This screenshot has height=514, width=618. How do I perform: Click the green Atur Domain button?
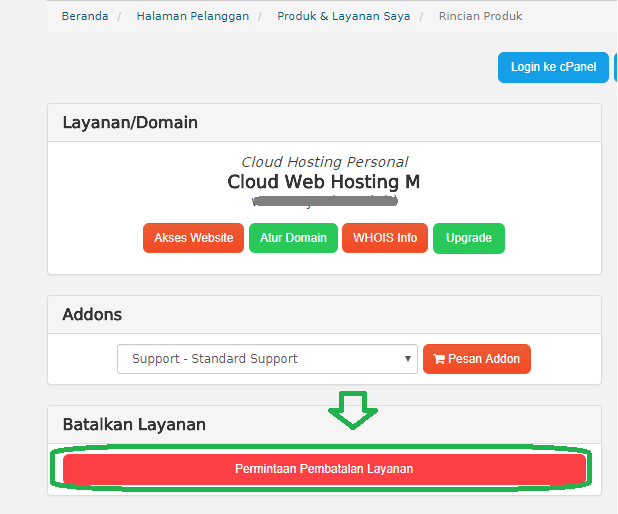coord(293,238)
